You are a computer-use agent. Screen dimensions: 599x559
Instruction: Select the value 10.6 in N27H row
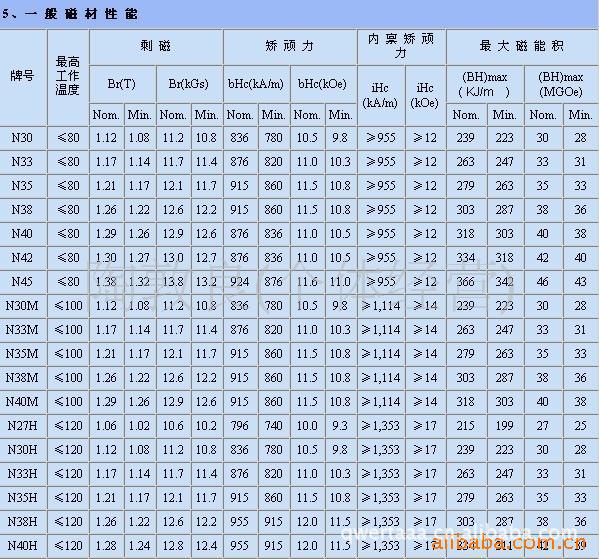[x=173, y=426]
